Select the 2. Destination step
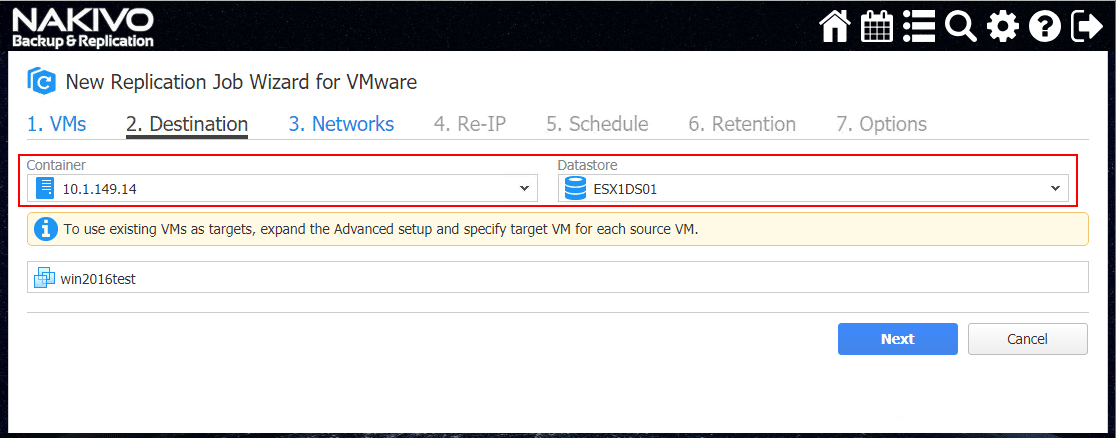This screenshot has width=1116, height=438. pos(187,124)
